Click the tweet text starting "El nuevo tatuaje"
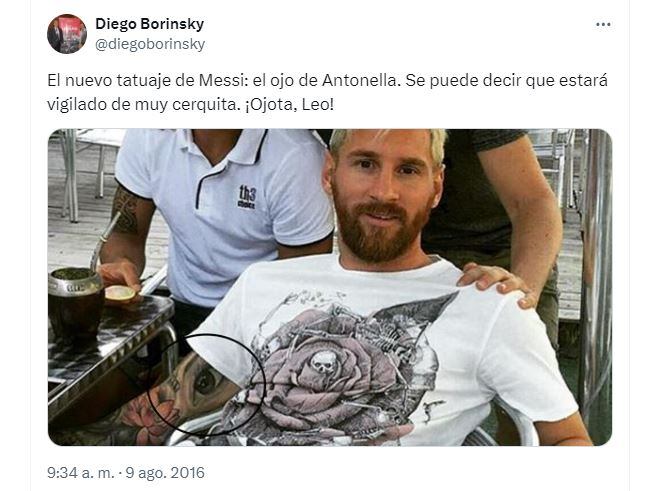The image size is (647, 491). pos(327,92)
